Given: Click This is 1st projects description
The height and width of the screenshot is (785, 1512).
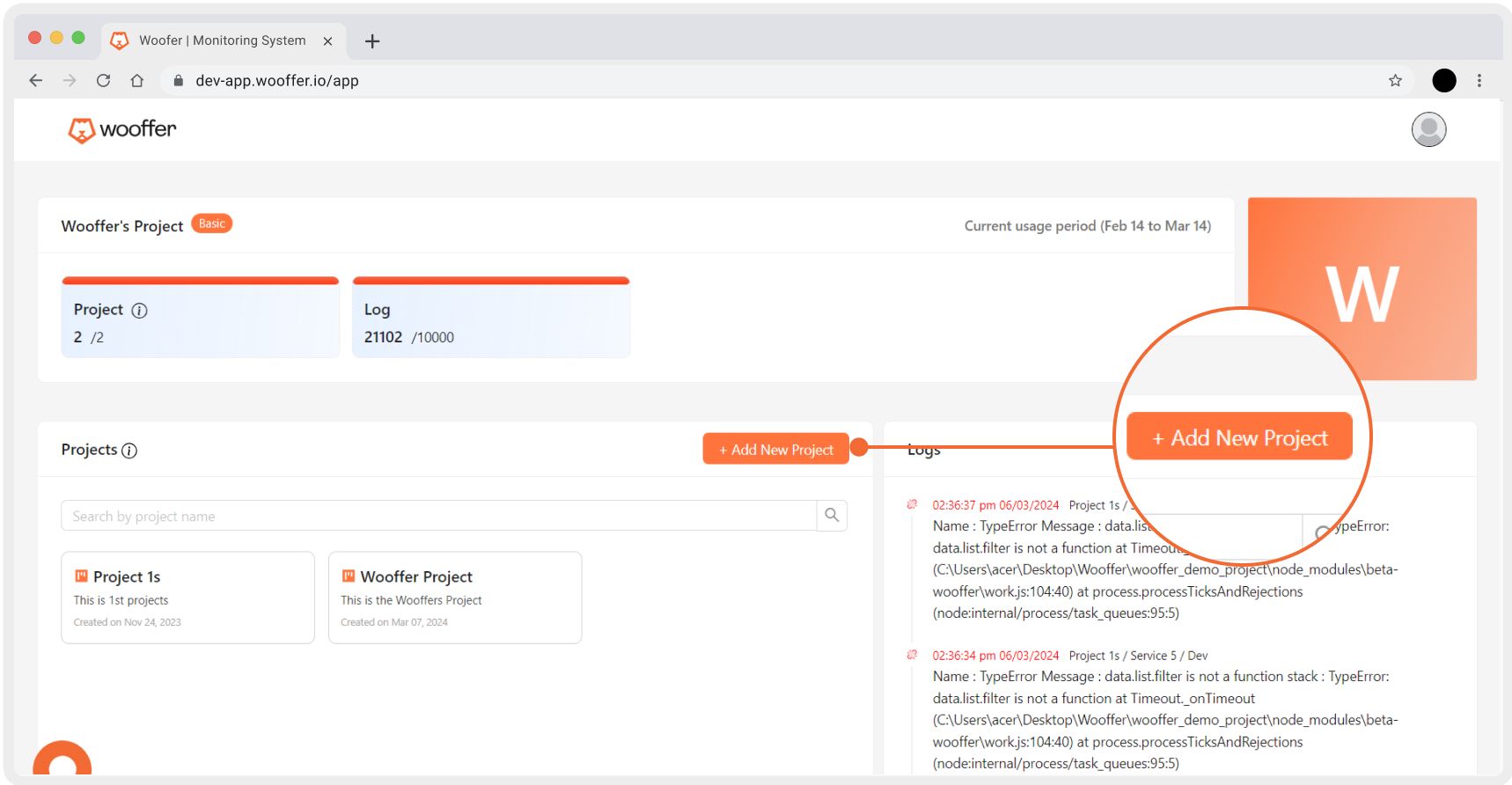Looking at the screenshot, I should pyautogui.click(x=121, y=600).
